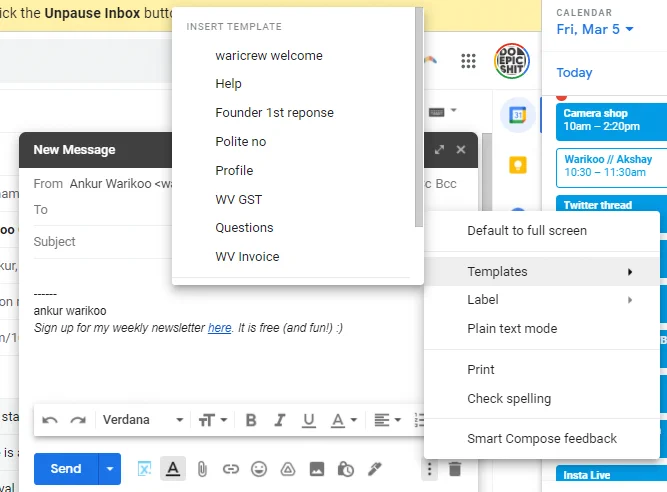Click the compose window scrollbar
The image size is (667, 492).
[x=487, y=172]
